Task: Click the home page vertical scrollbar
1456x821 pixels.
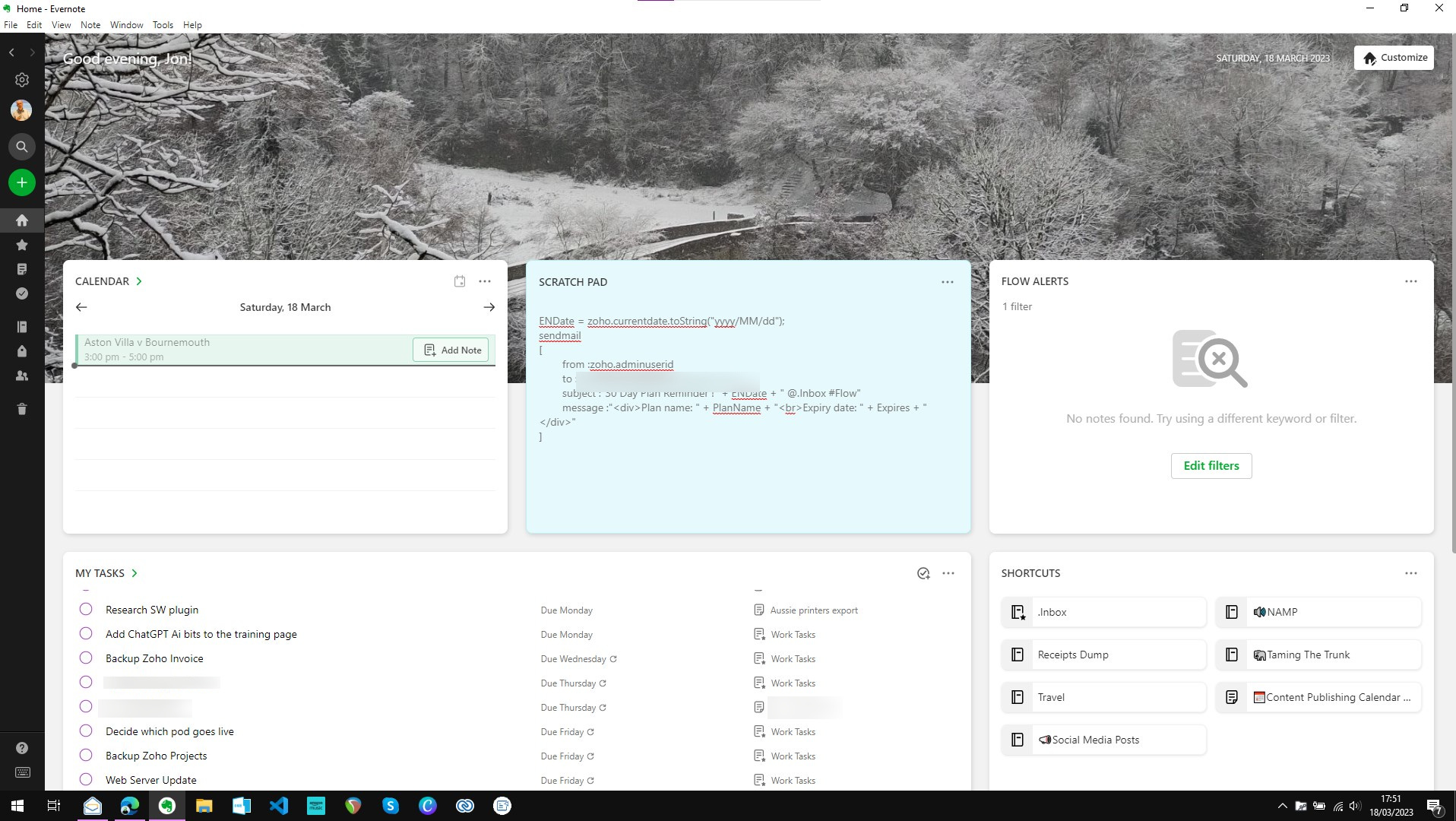Action: (x=1453, y=293)
